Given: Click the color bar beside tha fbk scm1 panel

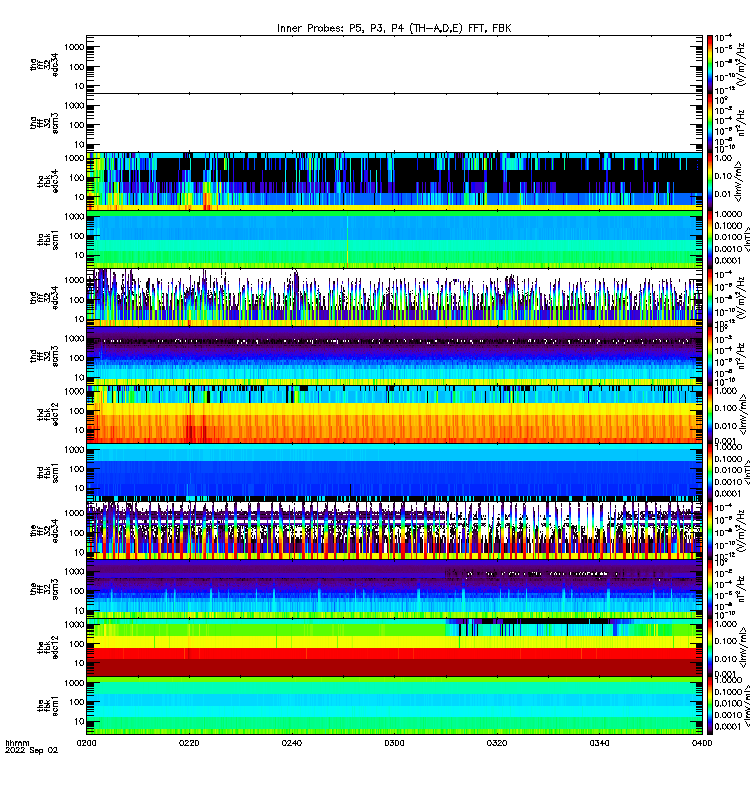Looking at the screenshot, I should point(710,239).
